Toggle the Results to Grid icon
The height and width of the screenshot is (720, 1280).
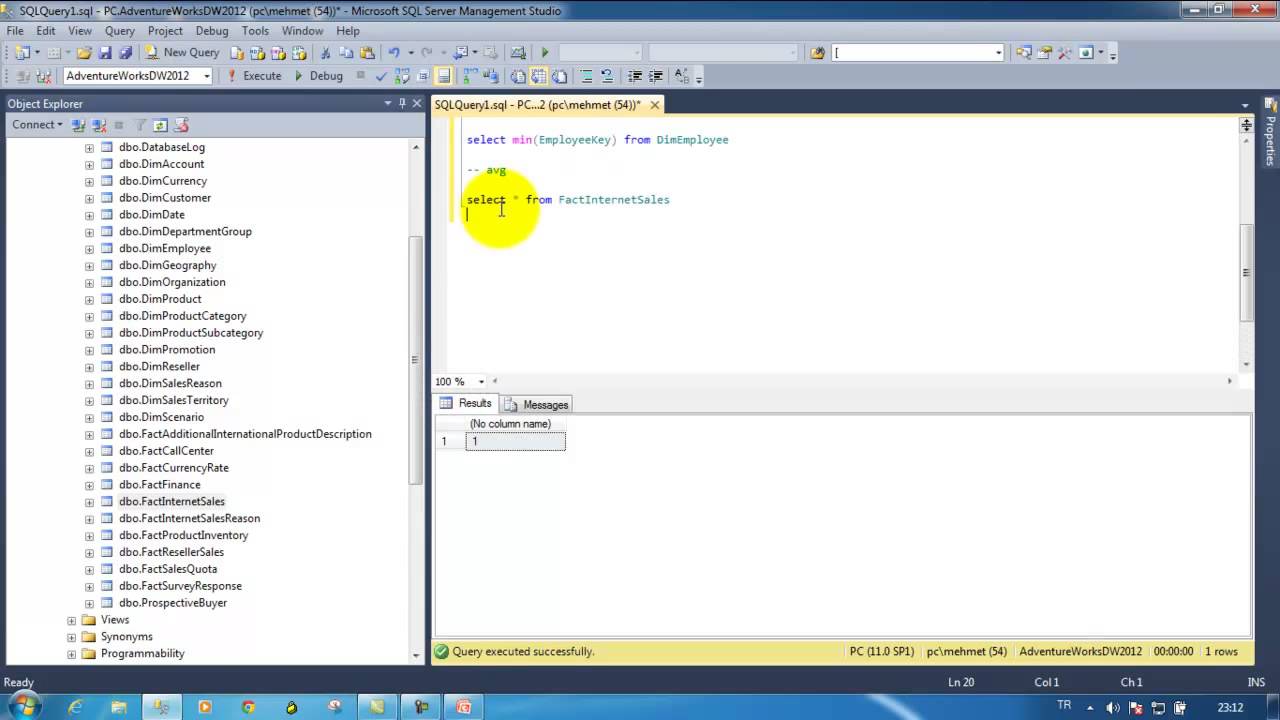tap(539, 76)
